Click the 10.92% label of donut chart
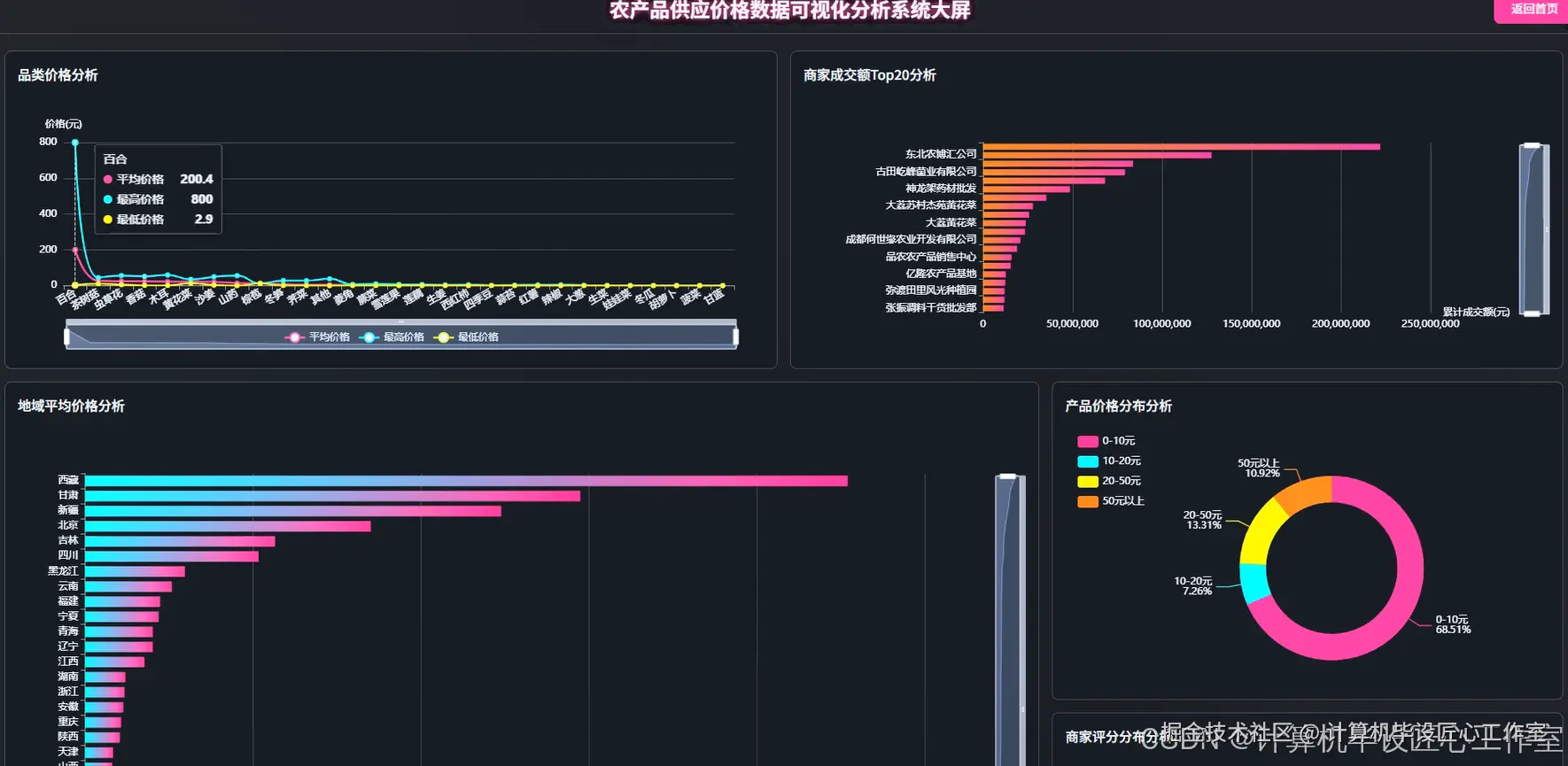This screenshot has height=766, width=1568. click(1262, 474)
